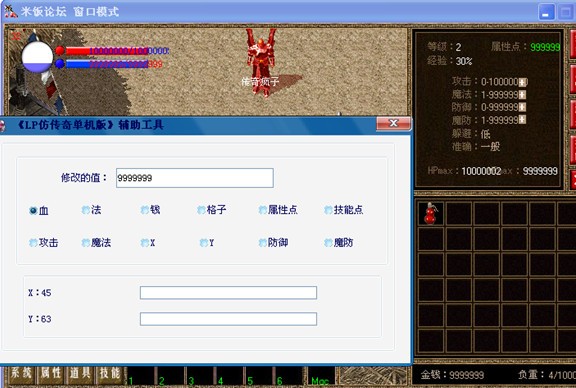The height and width of the screenshot is (388, 576).
Task: Increase 魔防 stat with plus button
Action: 522,119
